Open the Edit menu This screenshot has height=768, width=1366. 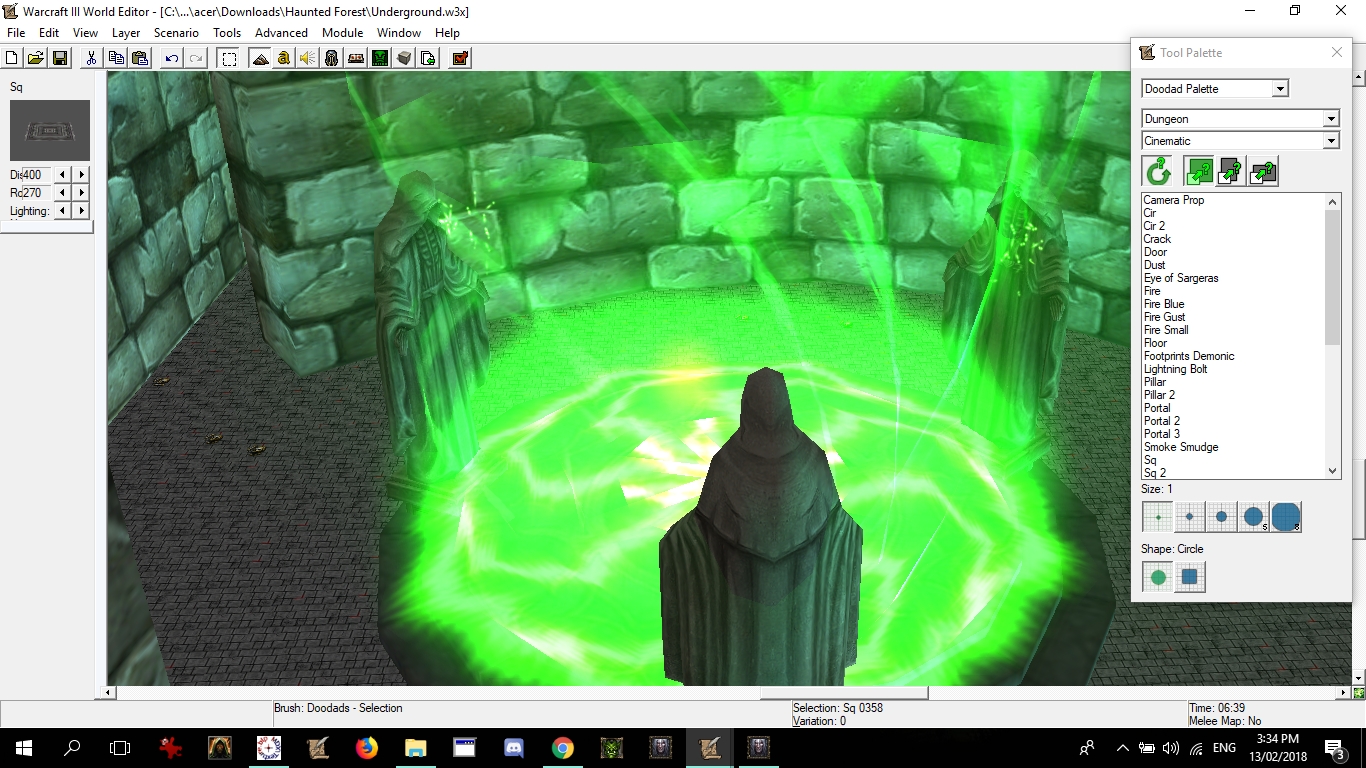tap(49, 33)
